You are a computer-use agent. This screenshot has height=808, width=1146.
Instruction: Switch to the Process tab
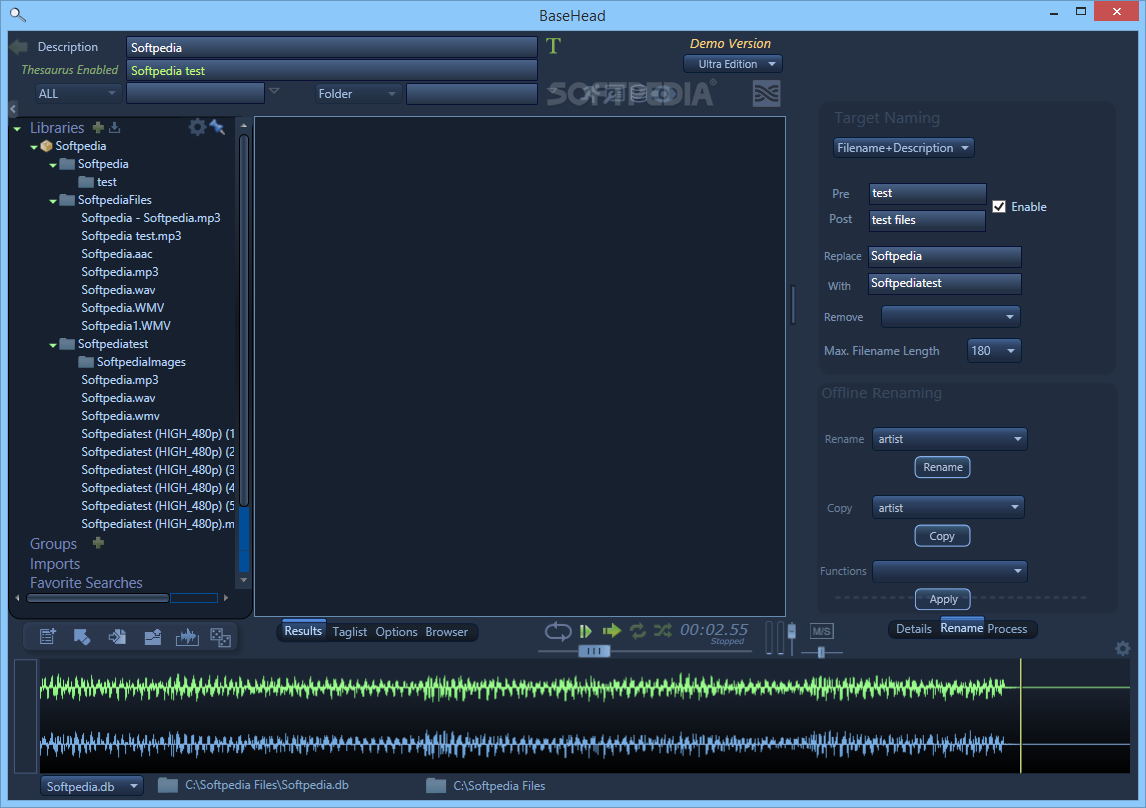point(1007,629)
